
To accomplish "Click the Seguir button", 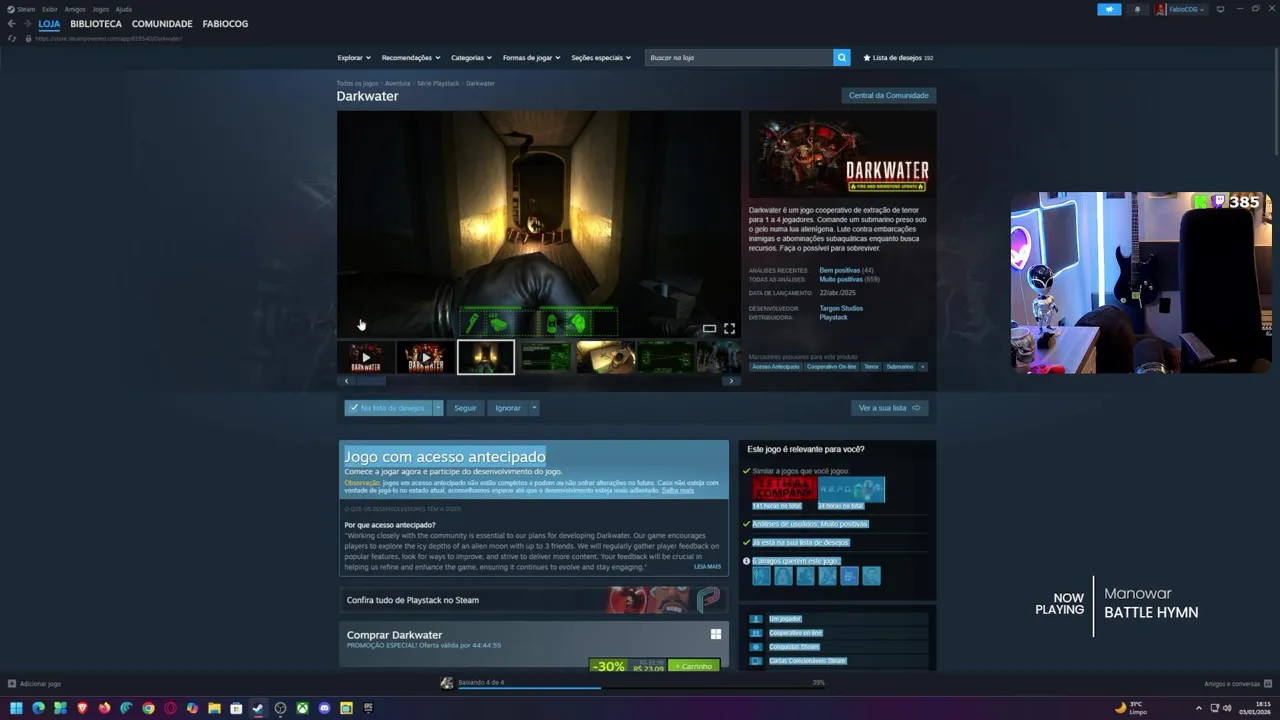I will pos(465,408).
